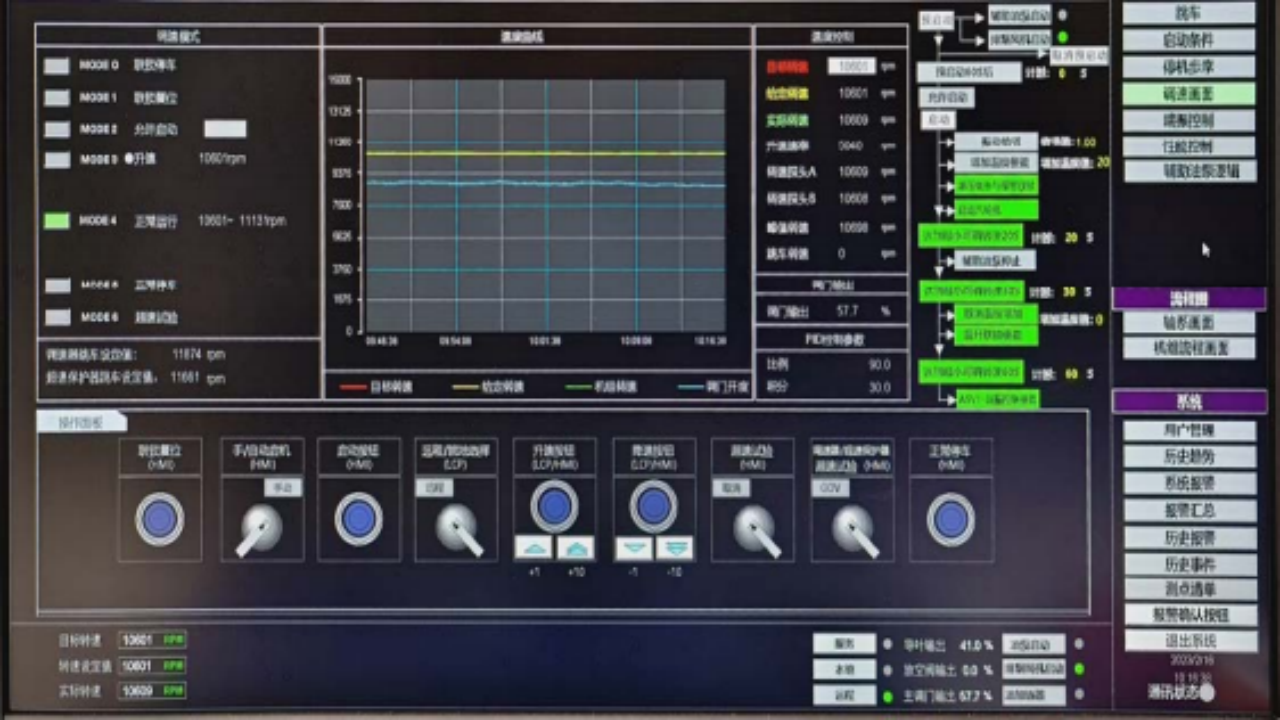Click the 报警确认按钮 alarm acknowledge button

coord(1189,615)
